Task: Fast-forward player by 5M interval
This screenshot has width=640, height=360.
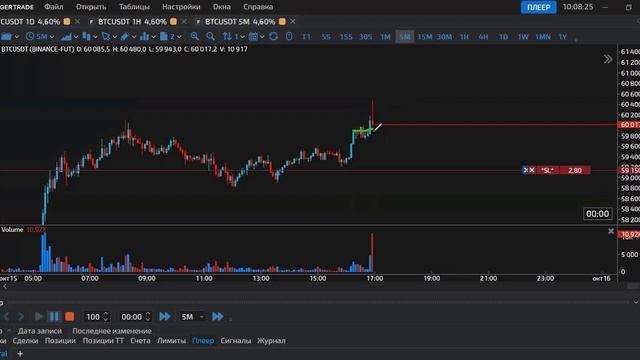Action: [x=218, y=316]
